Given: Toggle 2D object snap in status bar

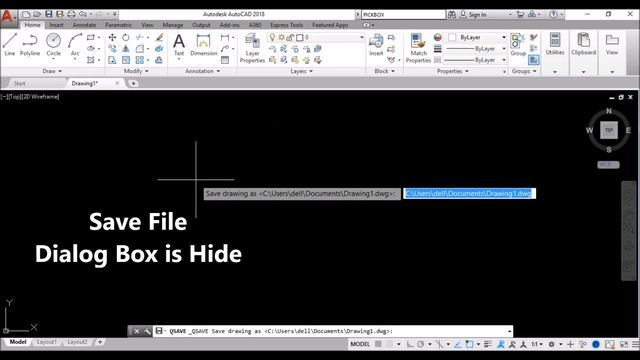Looking at the screenshot, I should coord(469,344).
